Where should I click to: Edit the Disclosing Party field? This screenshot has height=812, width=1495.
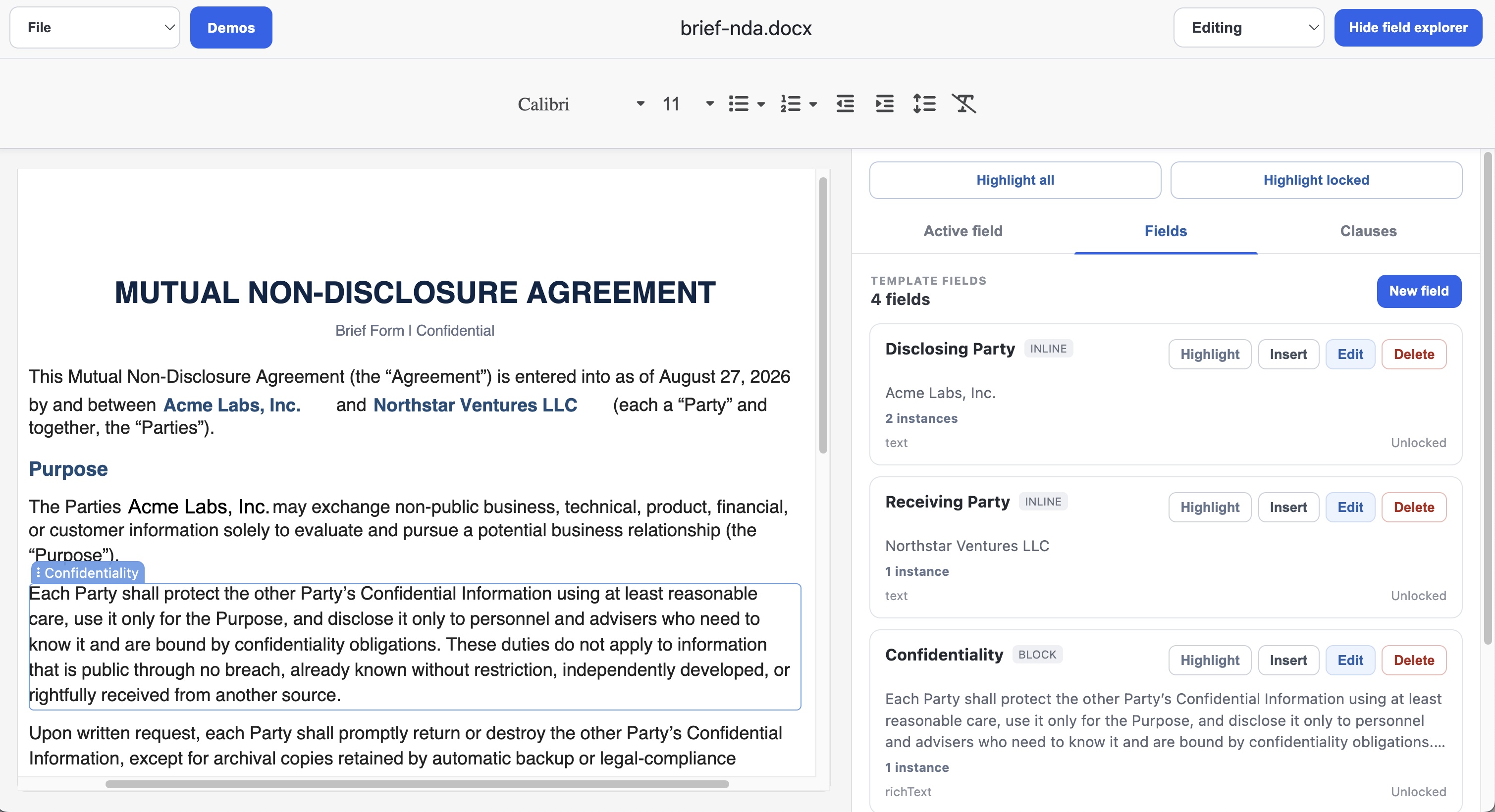[x=1350, y=354]
